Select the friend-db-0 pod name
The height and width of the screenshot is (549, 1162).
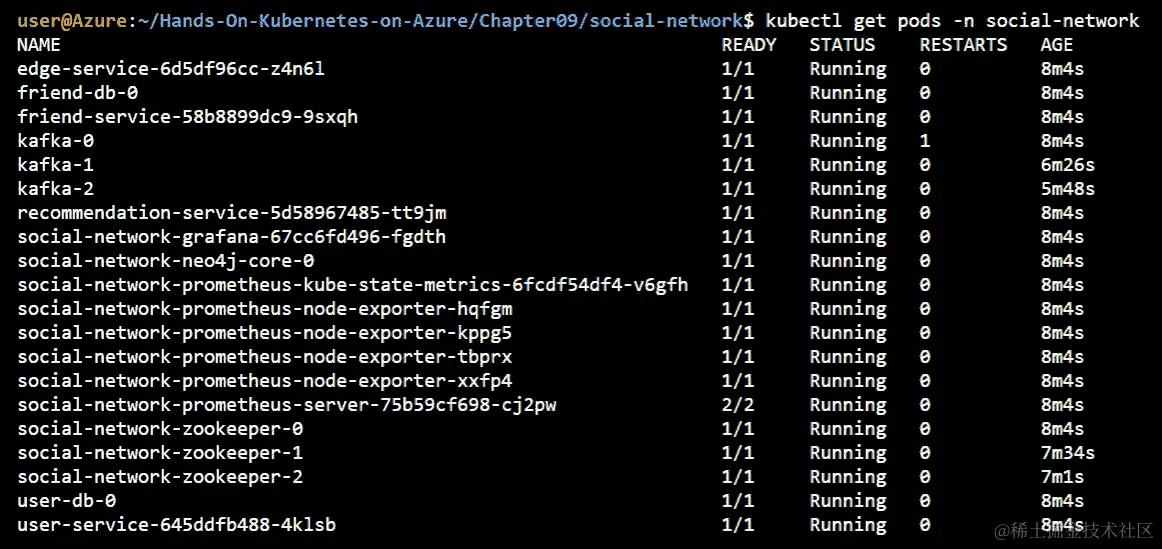(78, 93)
